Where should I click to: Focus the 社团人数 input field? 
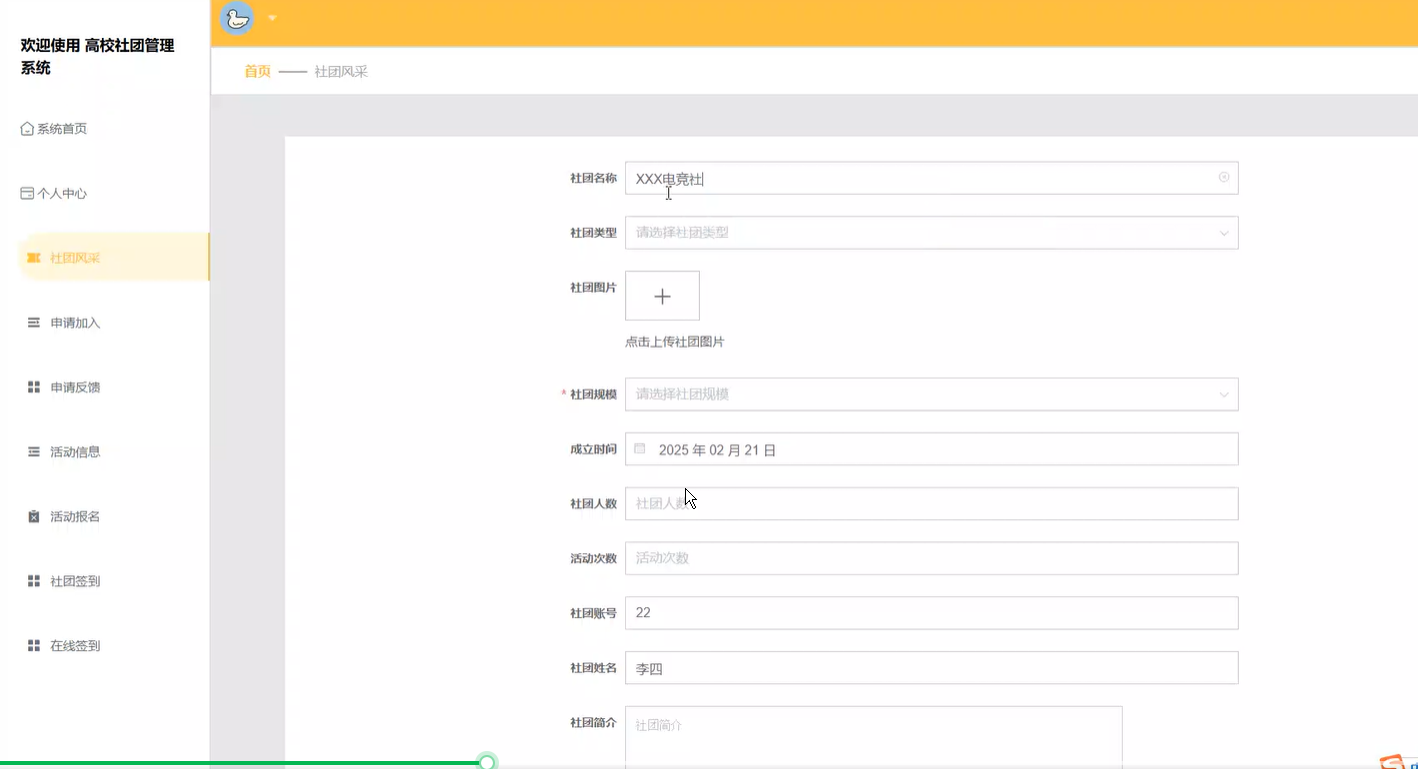tap(931, 503)
